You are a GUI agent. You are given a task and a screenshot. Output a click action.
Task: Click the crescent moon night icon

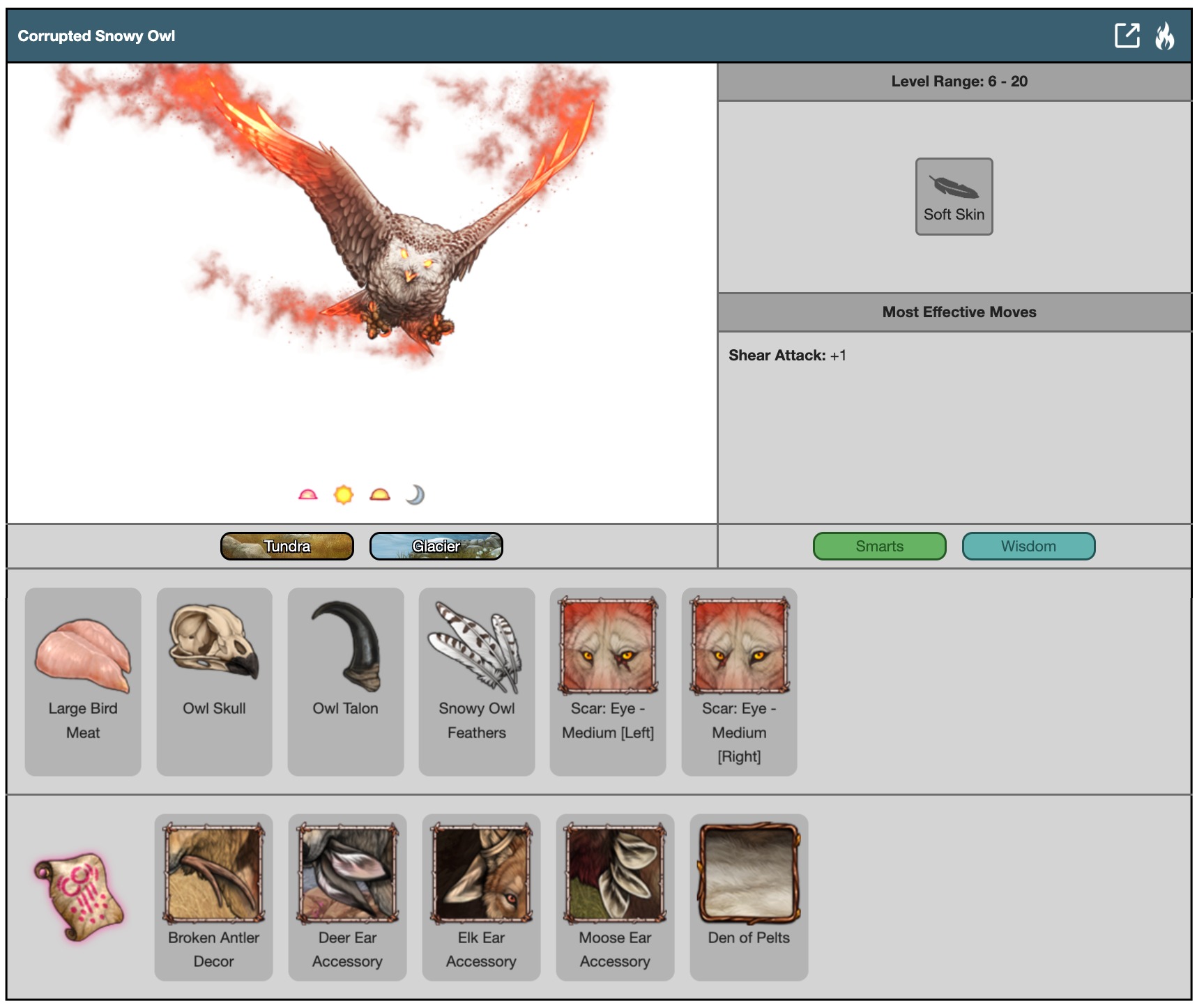point(415,495)
